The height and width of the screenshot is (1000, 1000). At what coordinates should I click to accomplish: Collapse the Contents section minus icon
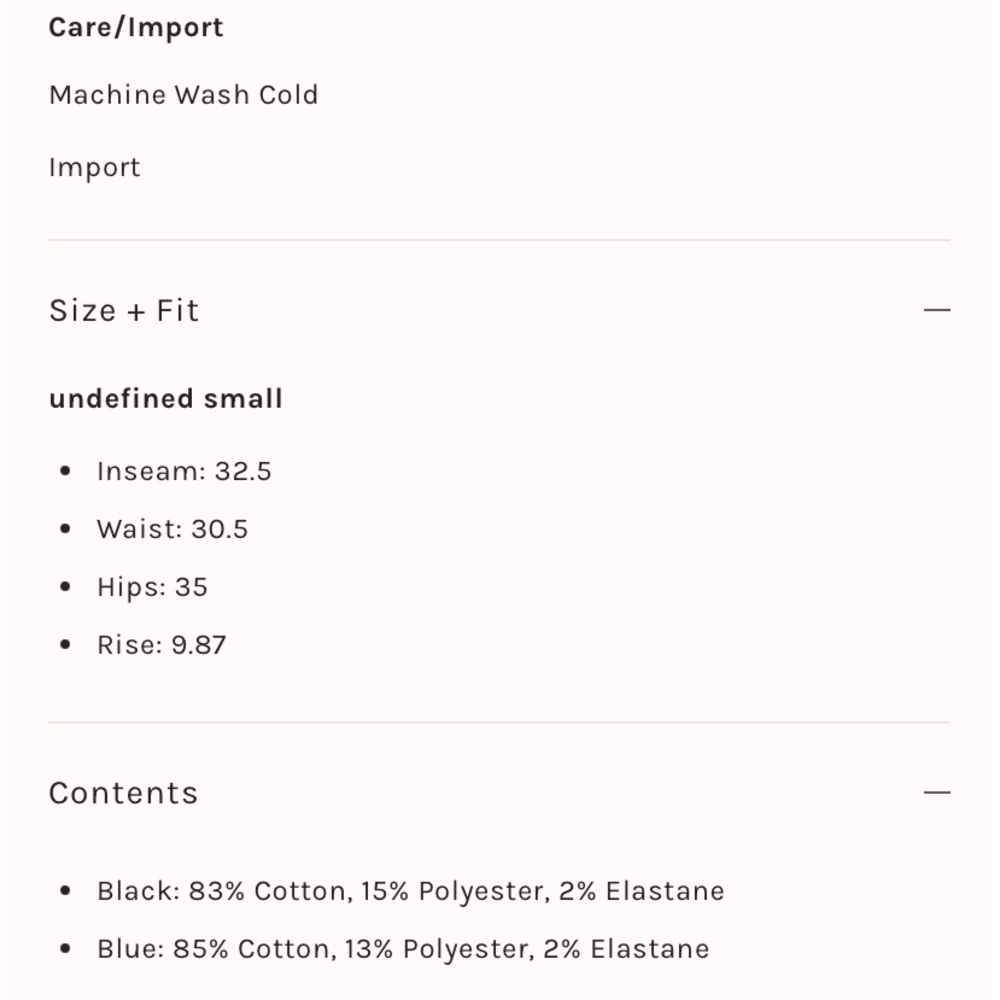937,793
